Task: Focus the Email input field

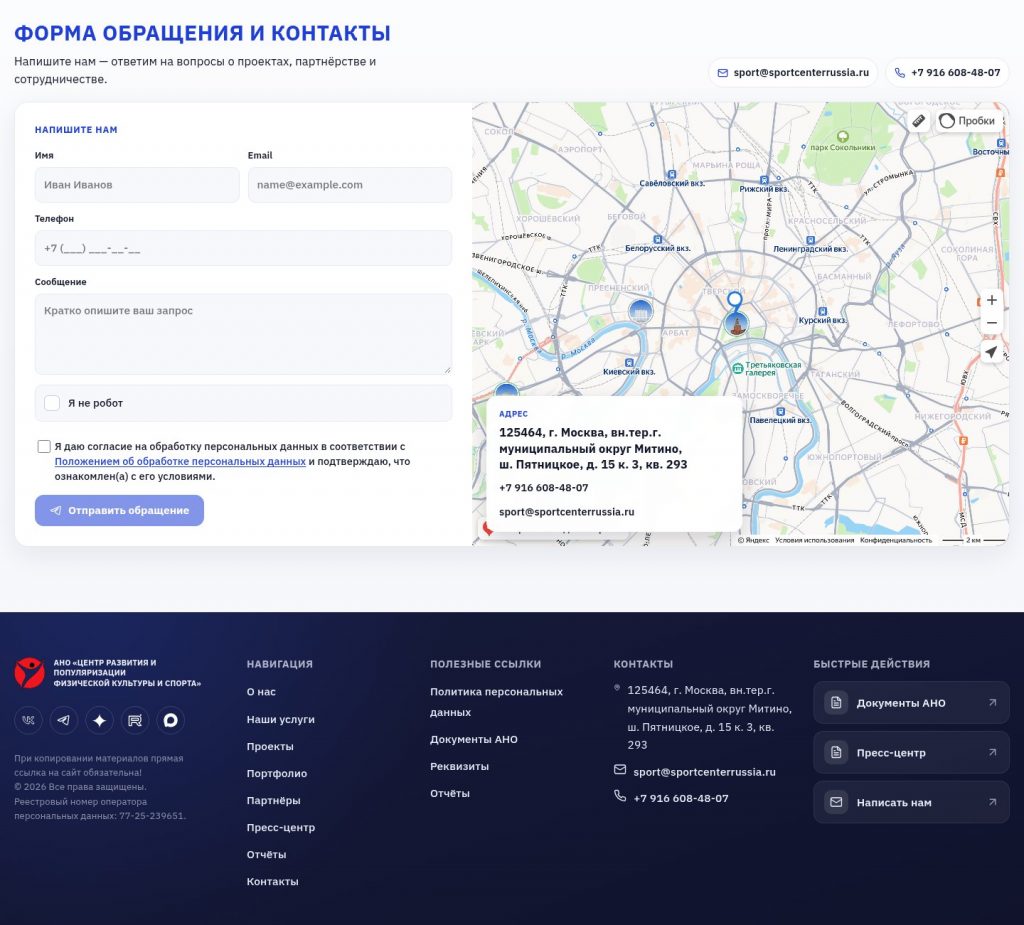Action: click(350, 185)
